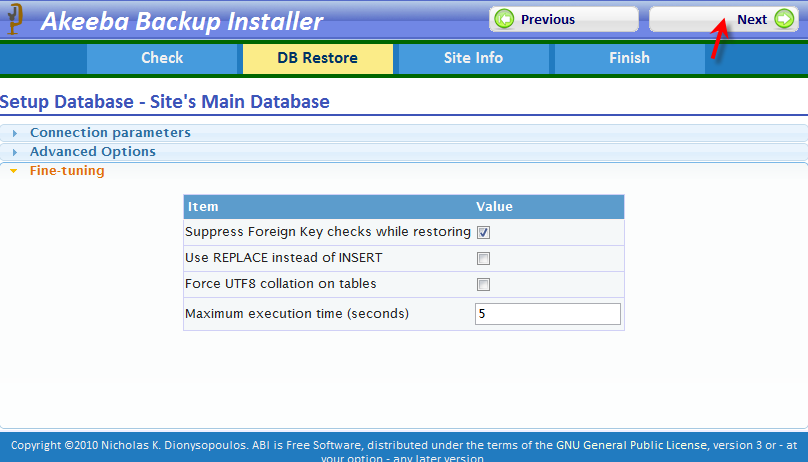The height and width of the screenshot is (462, 808).
Task: Click the green right-arrow icon on the Next button
Action: (784, 20)
